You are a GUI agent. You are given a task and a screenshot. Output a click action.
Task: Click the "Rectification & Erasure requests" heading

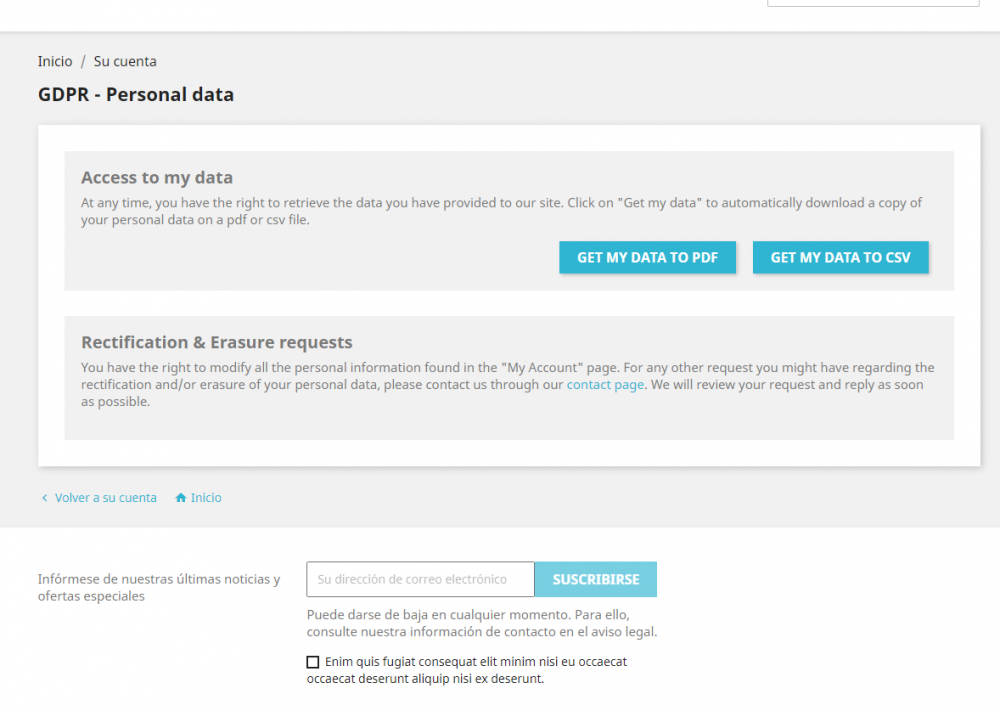[217, 343]
